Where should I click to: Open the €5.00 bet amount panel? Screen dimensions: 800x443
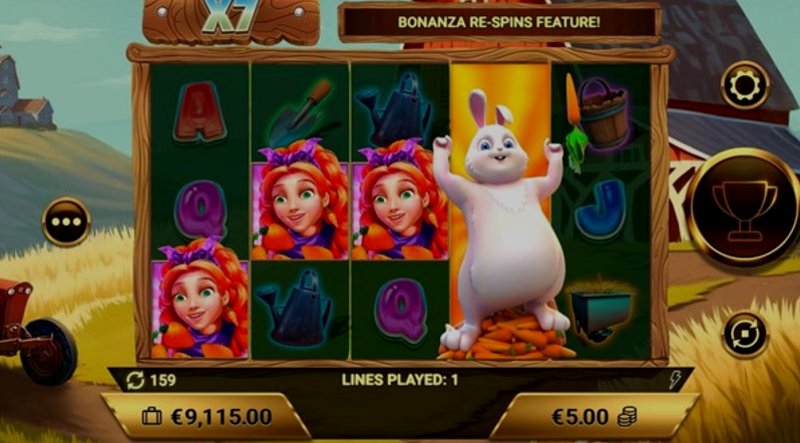tap(594, 416)
